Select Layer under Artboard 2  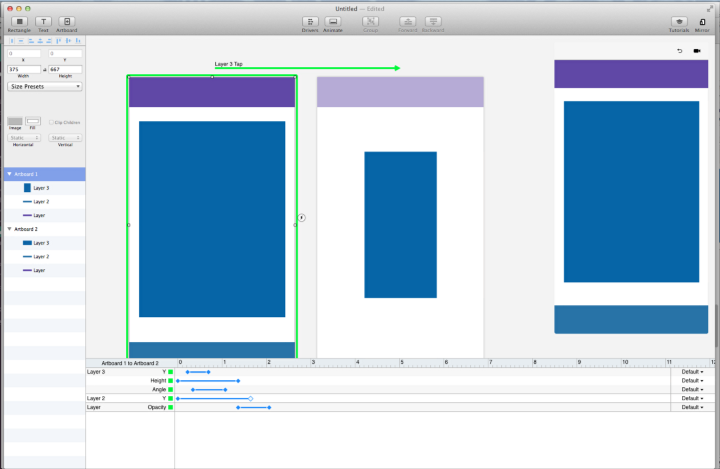(x=45, y=271)
